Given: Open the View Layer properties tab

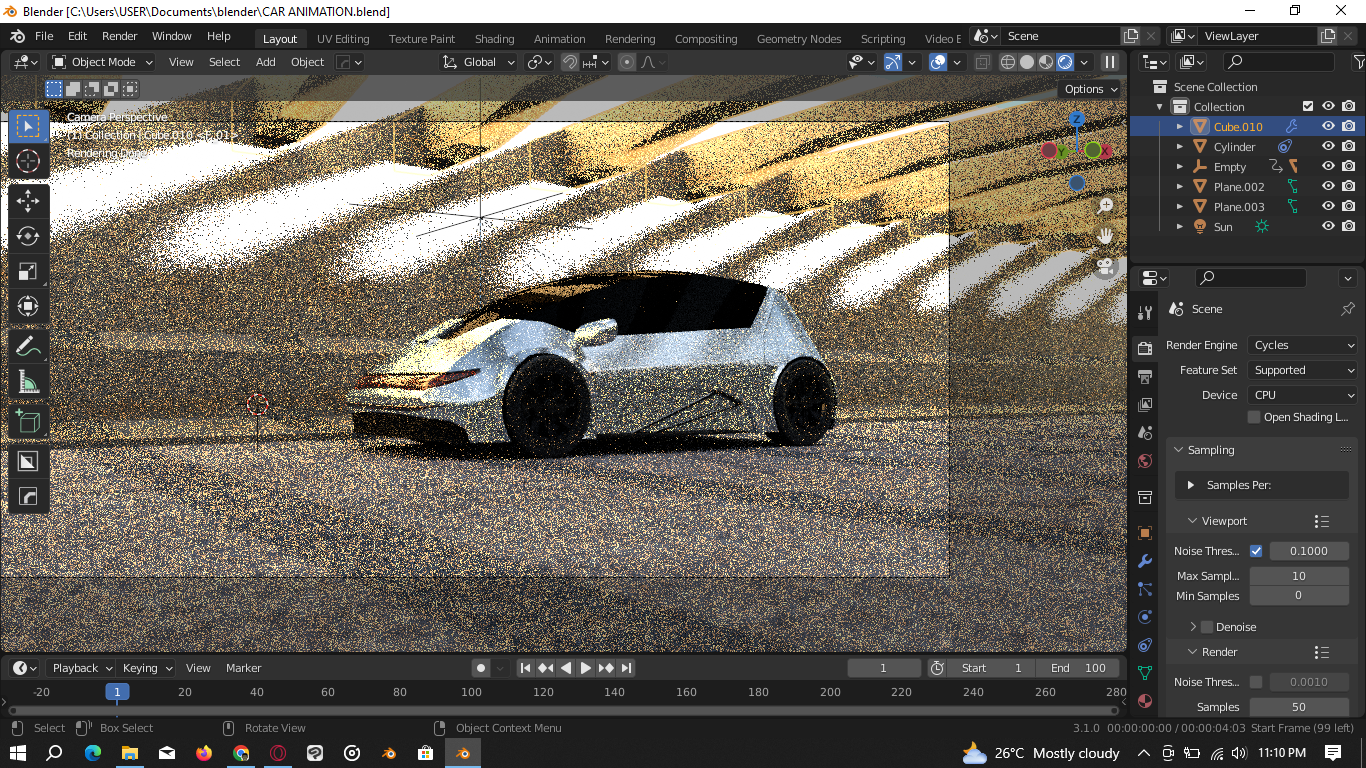Looking at the screenshot, I should point(1145,404).
